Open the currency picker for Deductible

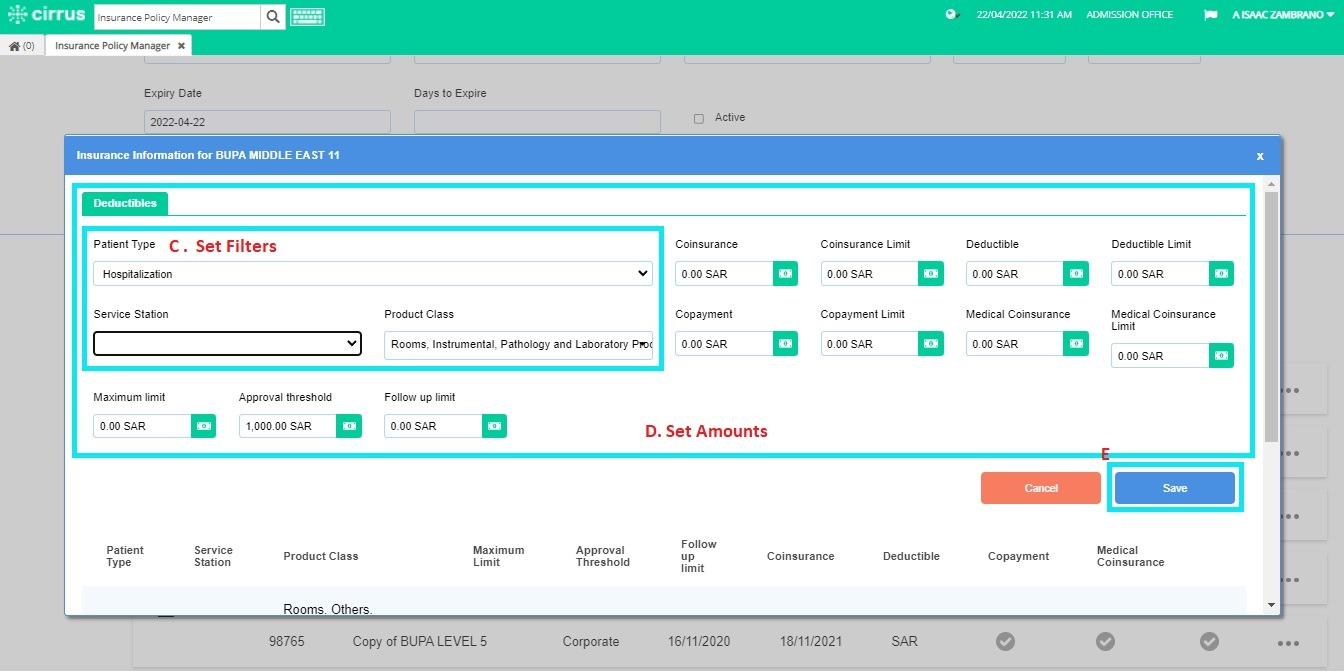1076,273
